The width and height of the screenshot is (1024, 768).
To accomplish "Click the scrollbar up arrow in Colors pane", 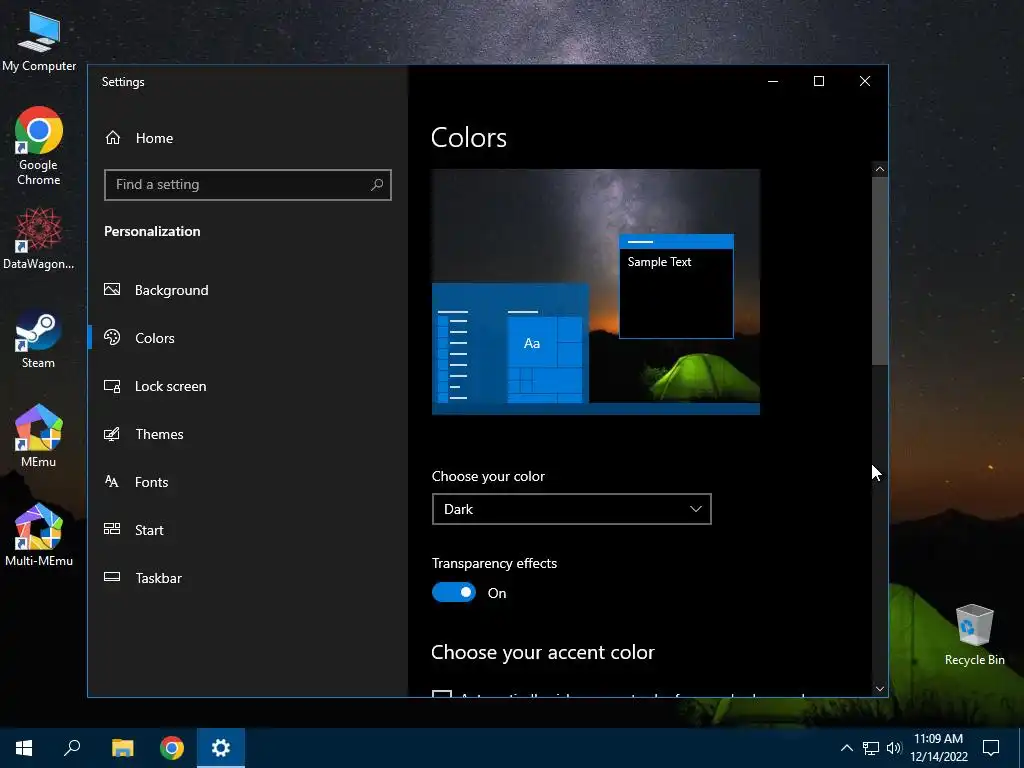I will [880, 169].
